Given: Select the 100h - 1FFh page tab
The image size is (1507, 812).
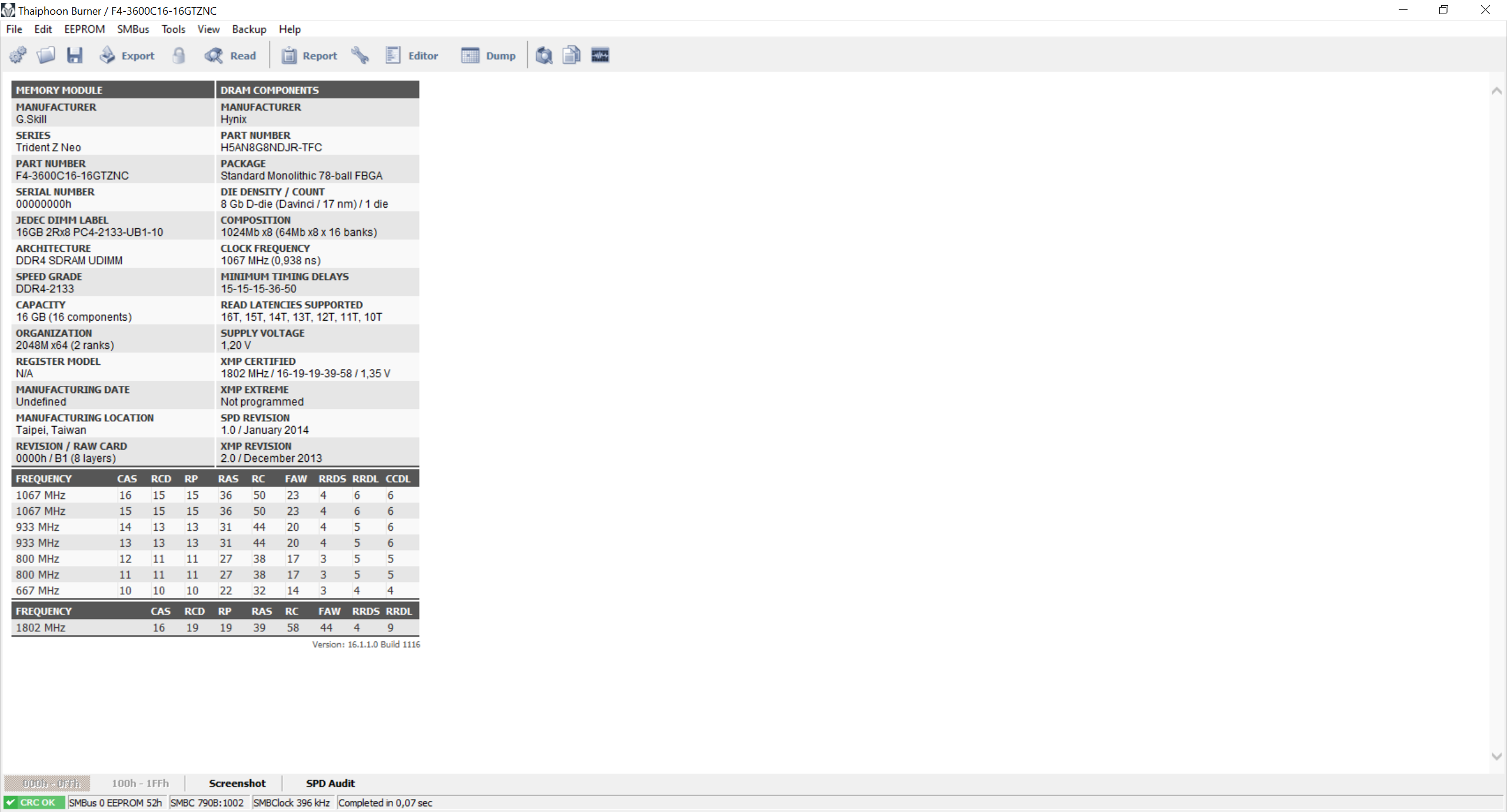Looking at the screenshot, I should (140, 783).
